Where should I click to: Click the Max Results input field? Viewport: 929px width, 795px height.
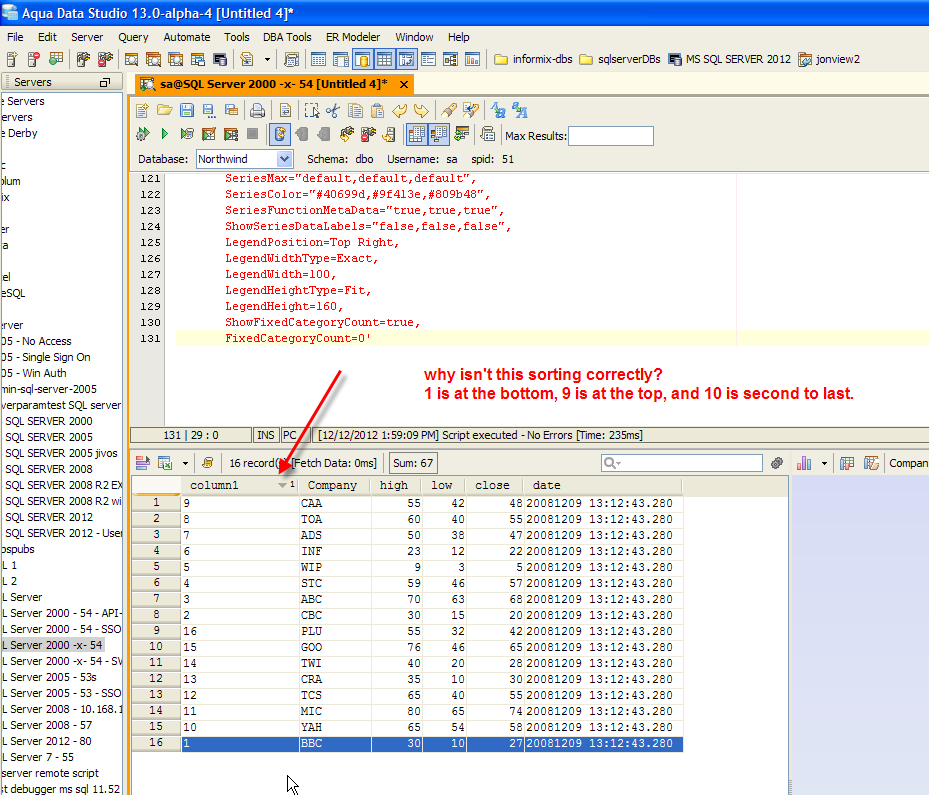(611, 136)
